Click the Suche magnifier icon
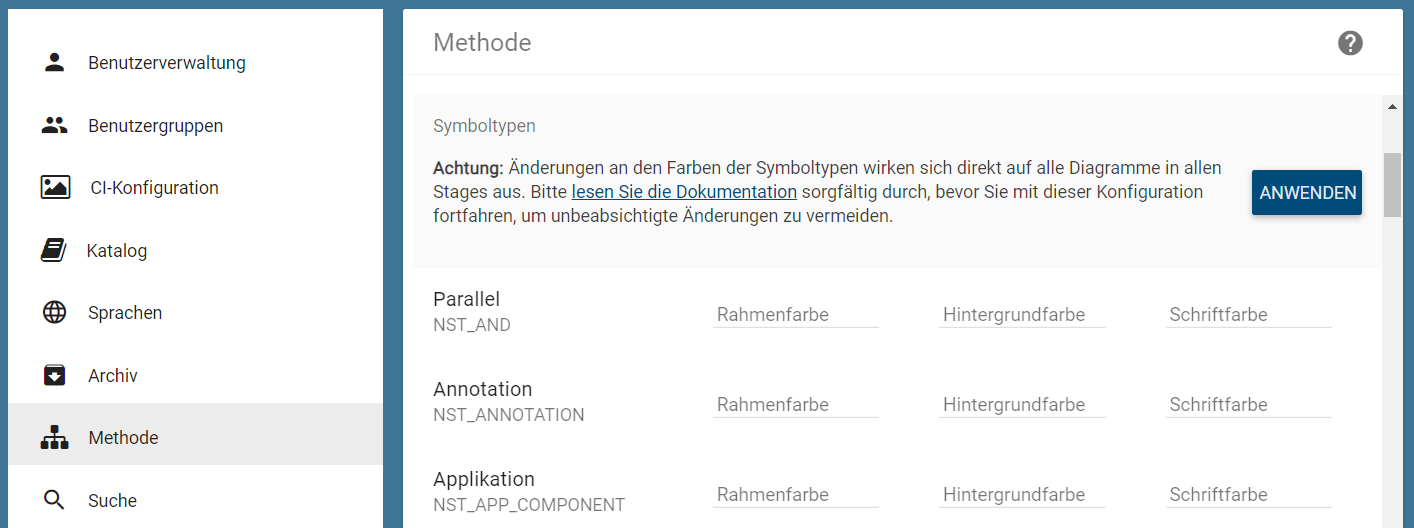This screenshot has width=1414, height=528. tap(54, 500)
